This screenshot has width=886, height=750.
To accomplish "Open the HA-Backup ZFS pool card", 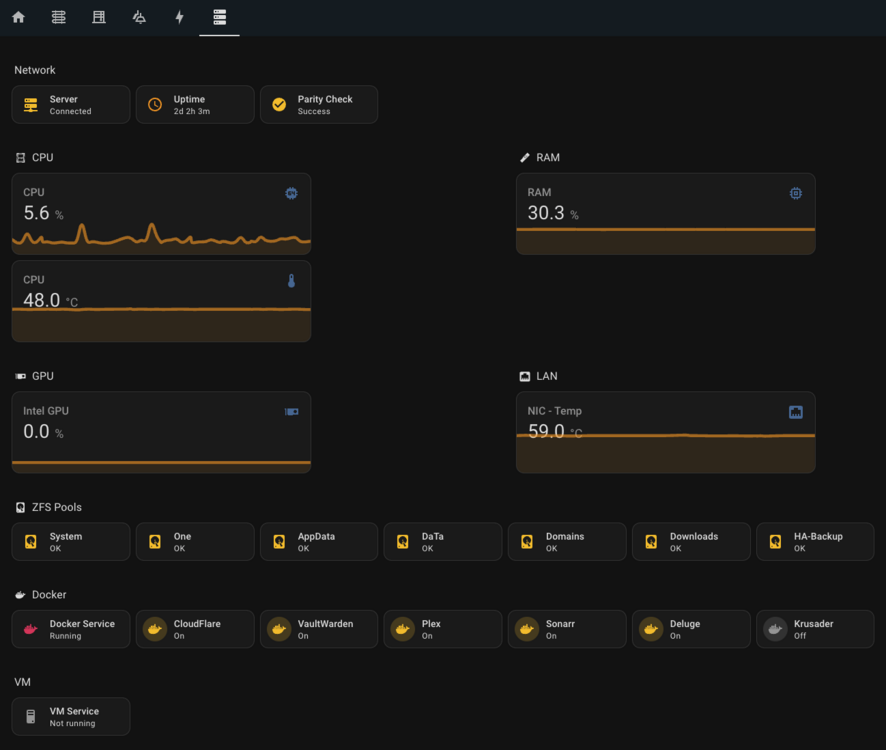I will click(815, 542).
